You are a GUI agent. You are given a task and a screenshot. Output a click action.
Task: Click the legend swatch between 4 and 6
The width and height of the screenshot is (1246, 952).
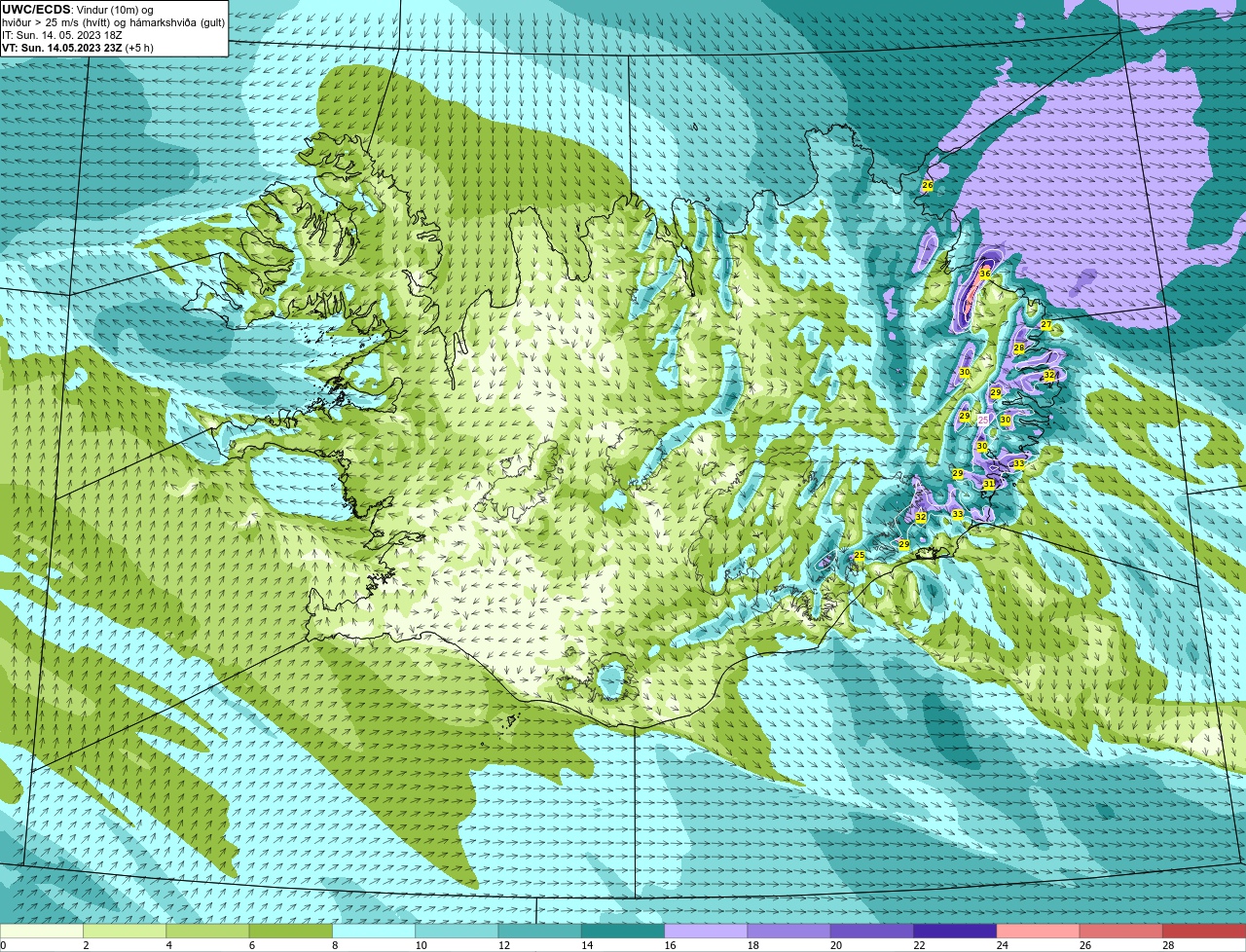click(207, 931)
